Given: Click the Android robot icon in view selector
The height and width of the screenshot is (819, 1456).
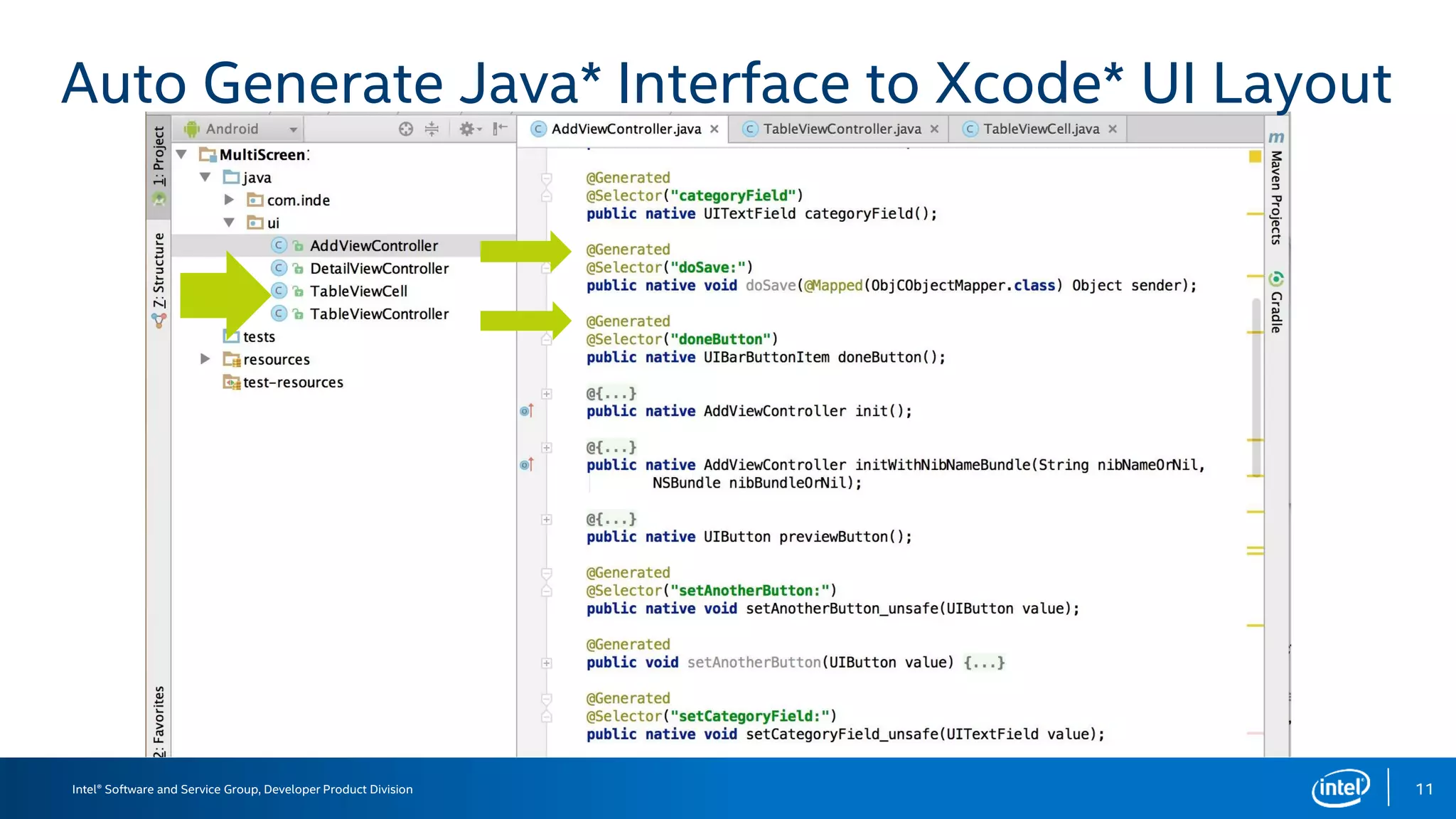Looking at the screenshot, I should pos(192,129).
